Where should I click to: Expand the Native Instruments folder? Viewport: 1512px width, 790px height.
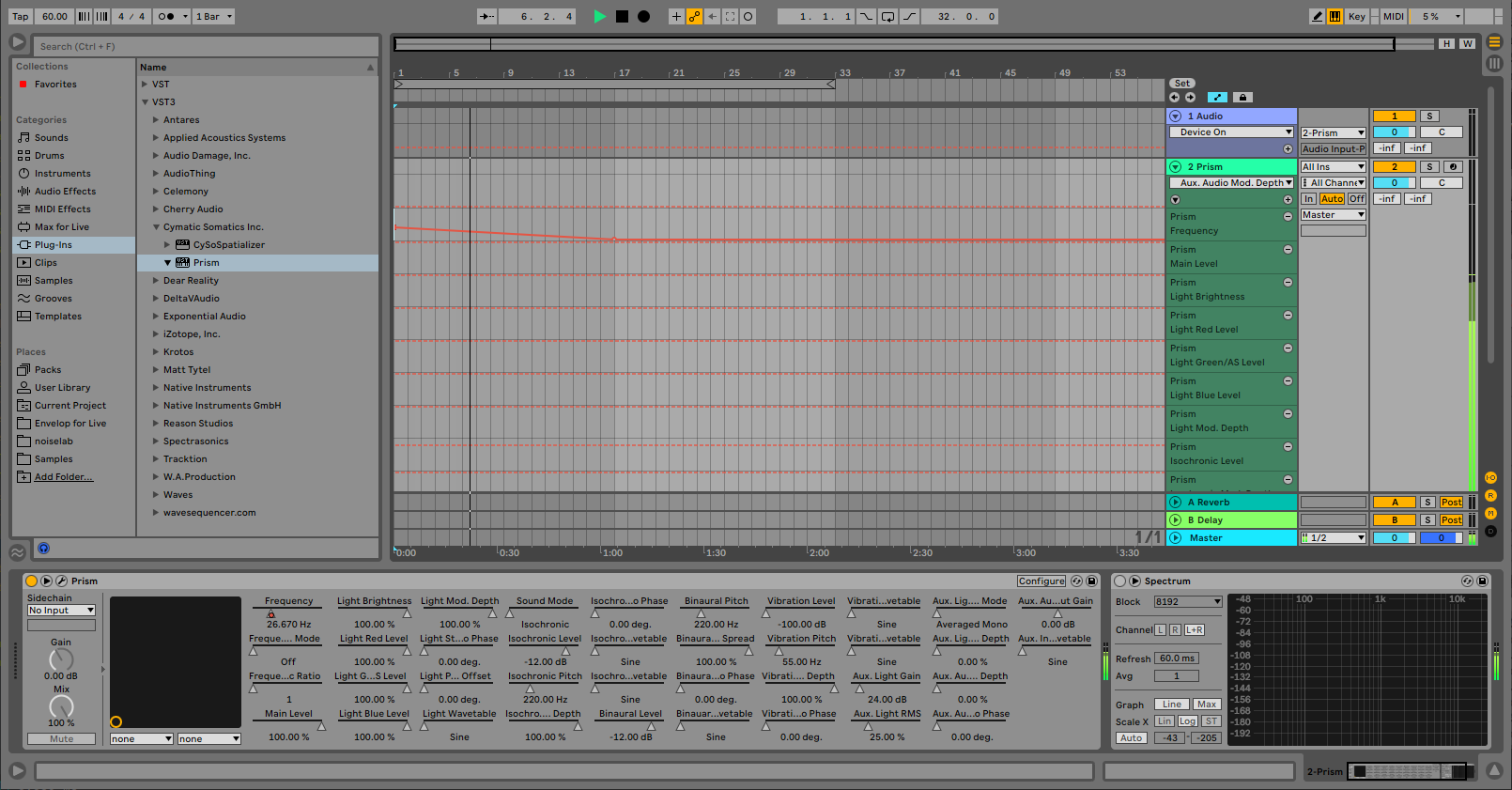[157, 388]
